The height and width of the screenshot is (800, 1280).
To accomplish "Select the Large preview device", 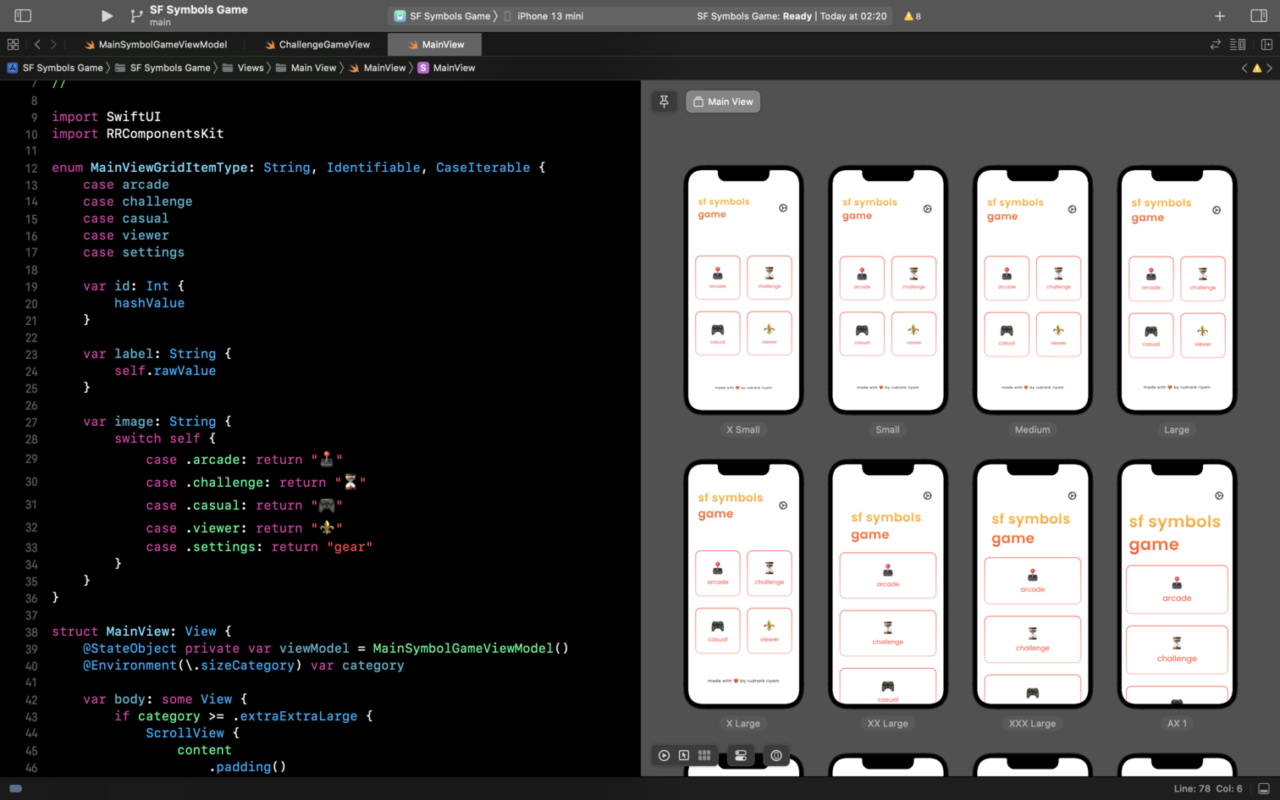I will pos(1177,290).
